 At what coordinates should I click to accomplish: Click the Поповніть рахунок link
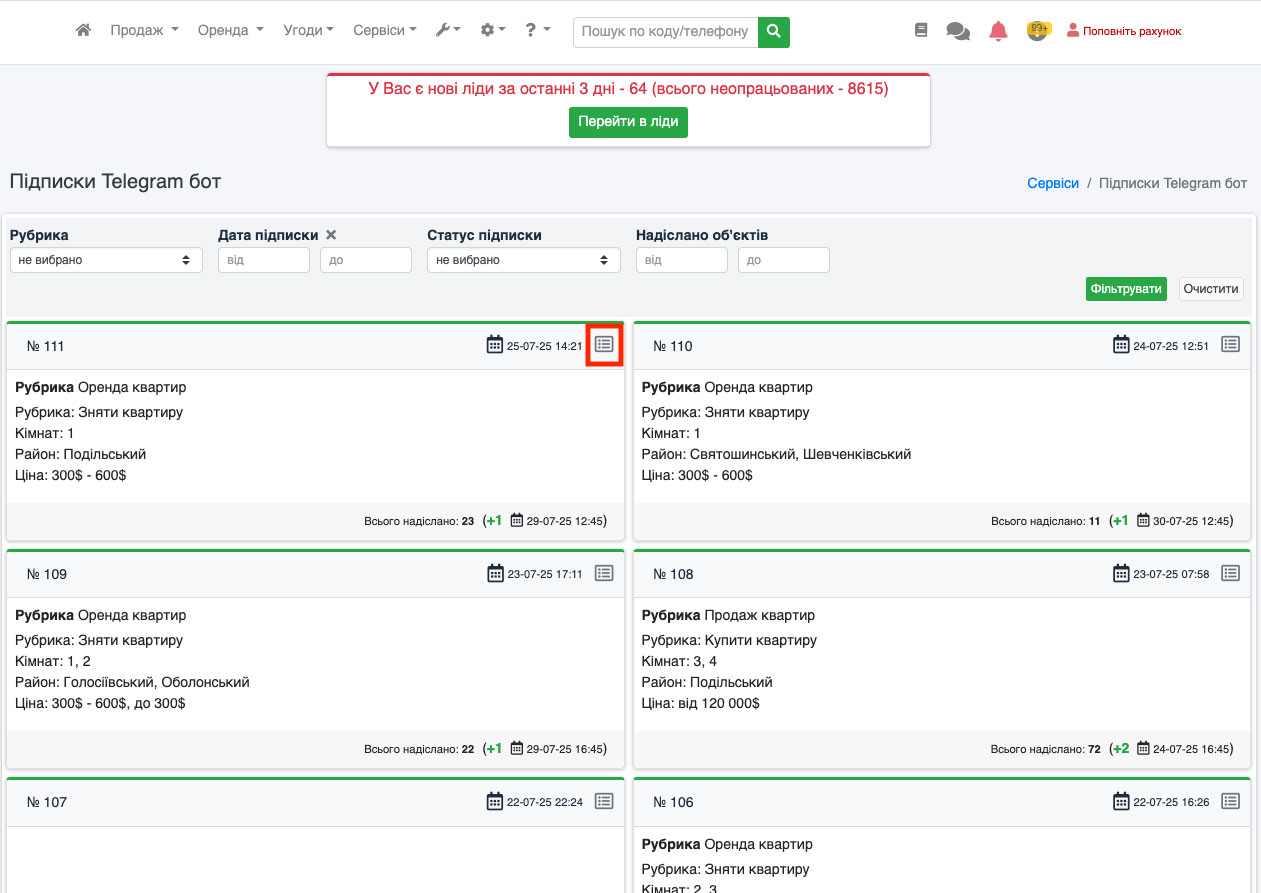pyautogui.click(x=1124, y=31)
